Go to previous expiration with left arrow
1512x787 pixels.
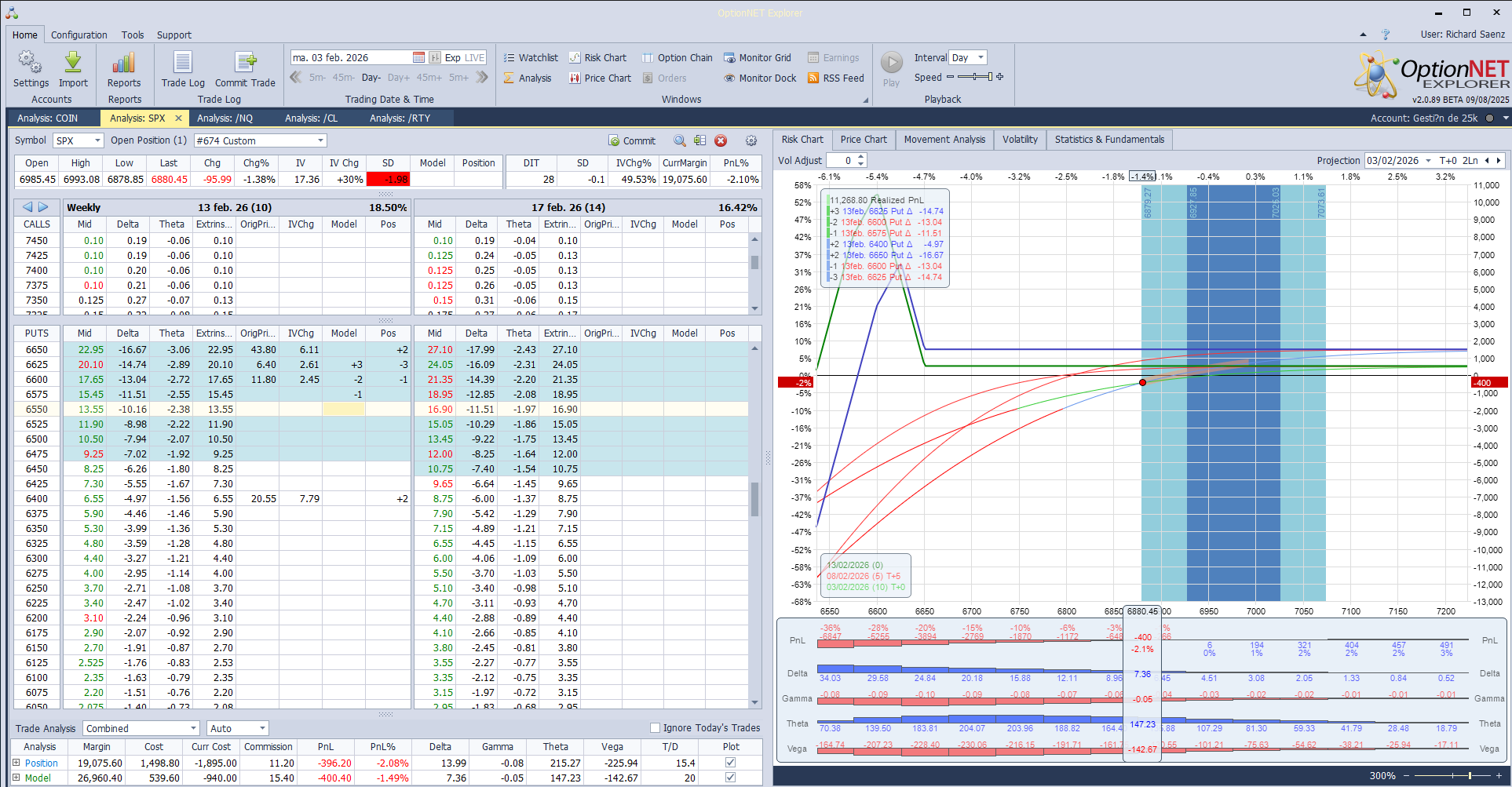(27, 207)
